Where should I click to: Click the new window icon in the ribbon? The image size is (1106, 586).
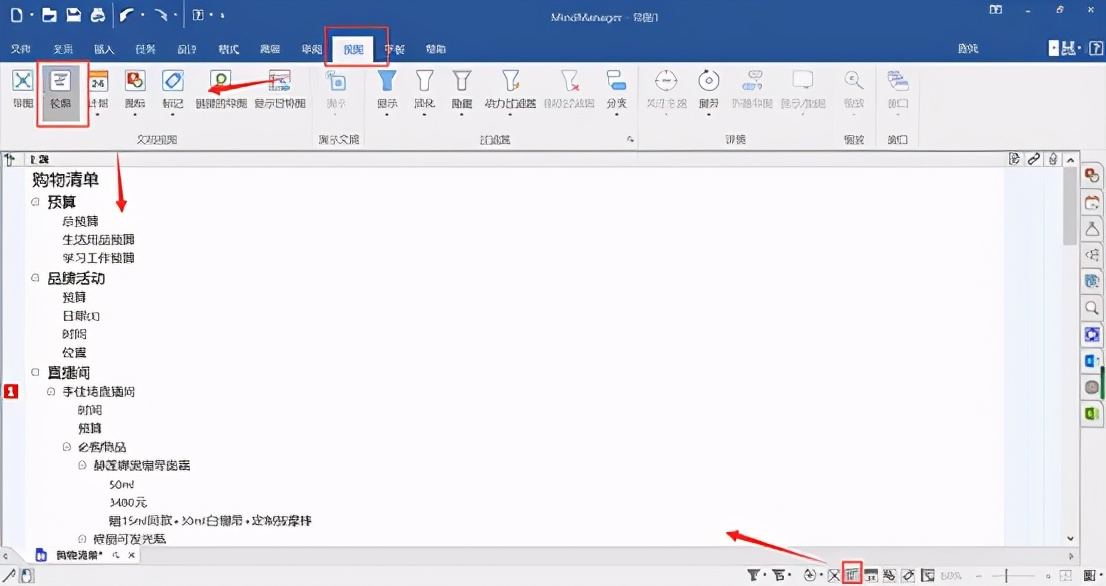point(897,82)
